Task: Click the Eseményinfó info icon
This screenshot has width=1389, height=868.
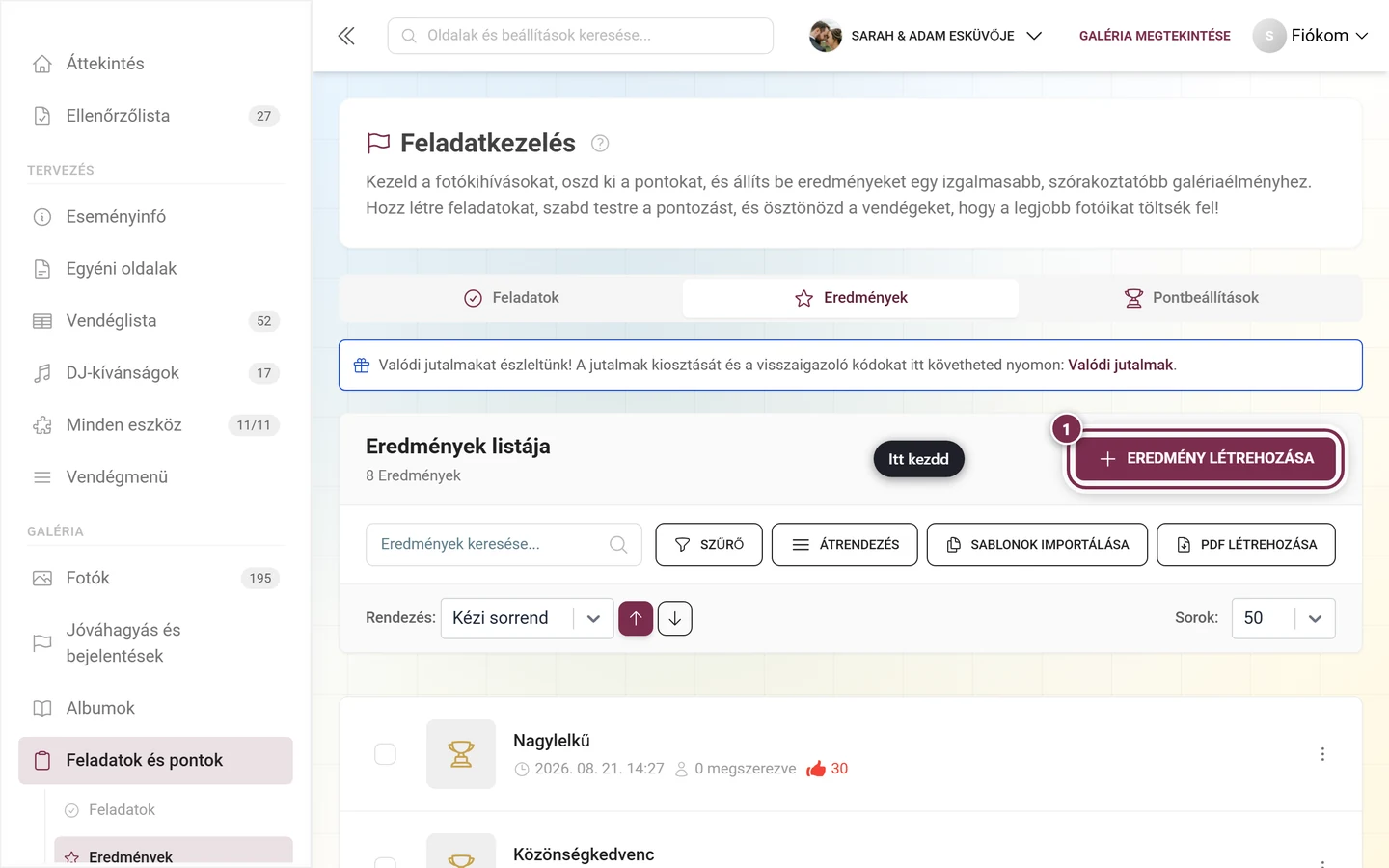Action: click(42, 217)
